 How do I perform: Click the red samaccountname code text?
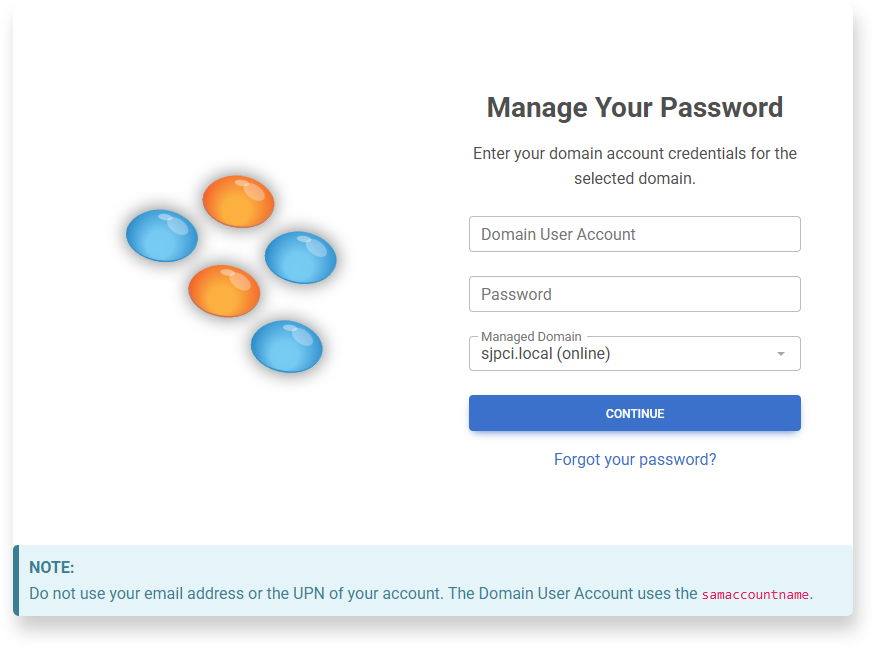click(x=755, y=595)
